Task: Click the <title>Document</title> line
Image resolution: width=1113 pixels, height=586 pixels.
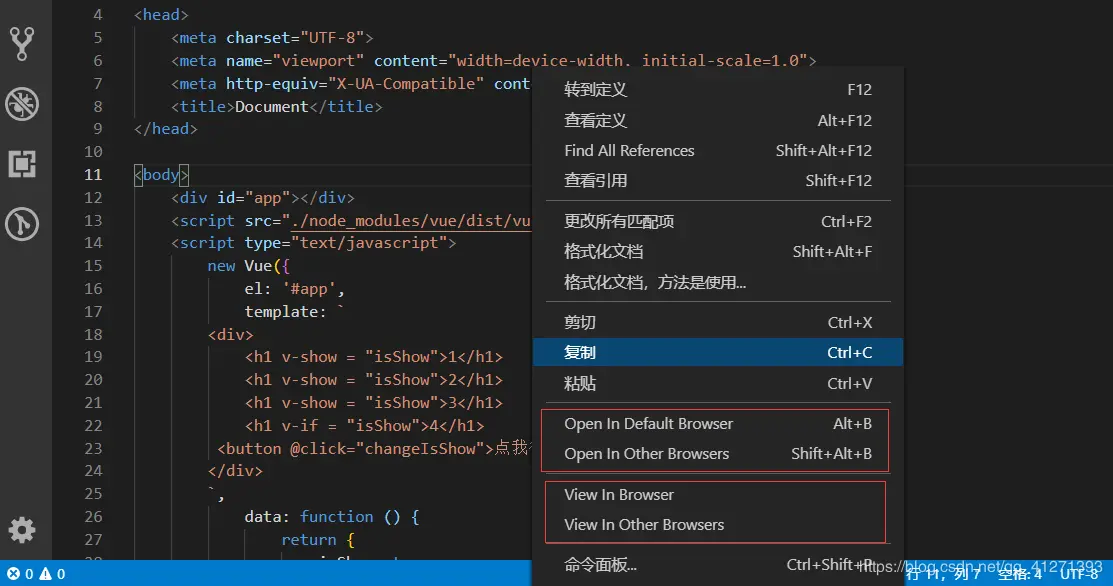Action: 276,106
